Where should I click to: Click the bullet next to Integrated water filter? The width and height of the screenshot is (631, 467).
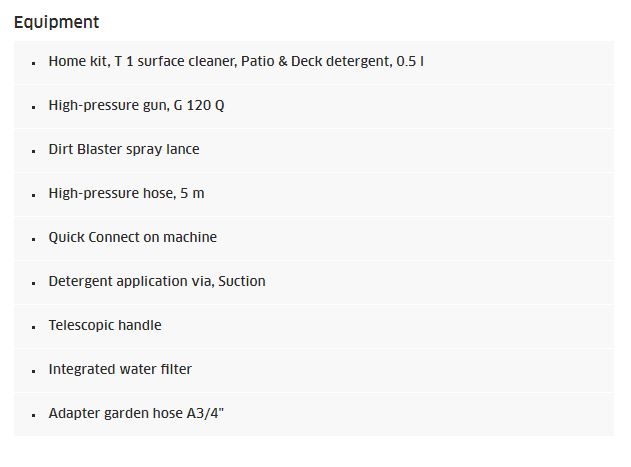click(x=33, y=371)
